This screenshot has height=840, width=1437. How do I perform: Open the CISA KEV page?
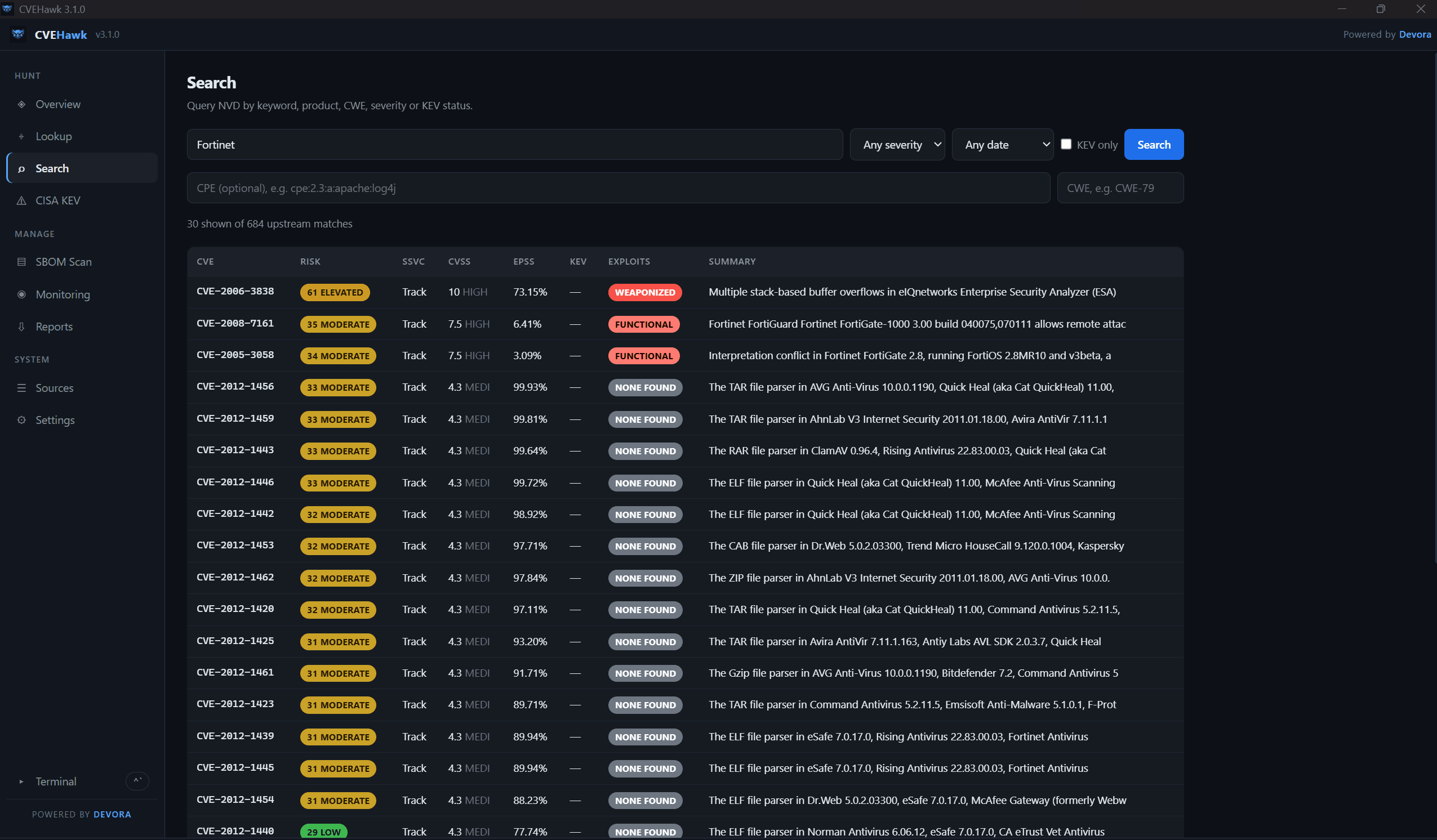click(82, 200)
